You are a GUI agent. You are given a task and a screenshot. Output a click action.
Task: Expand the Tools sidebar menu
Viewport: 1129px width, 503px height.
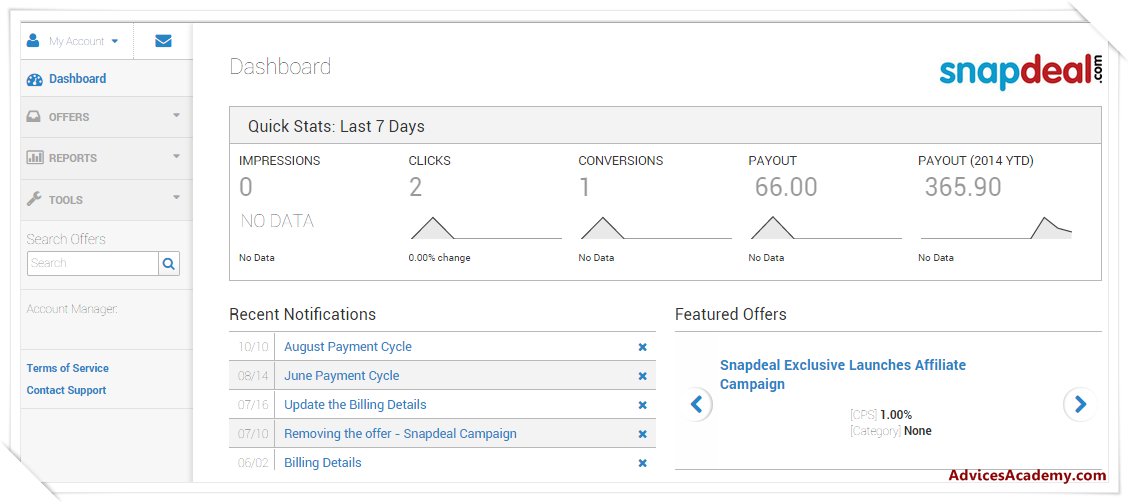tap(105, 200)
